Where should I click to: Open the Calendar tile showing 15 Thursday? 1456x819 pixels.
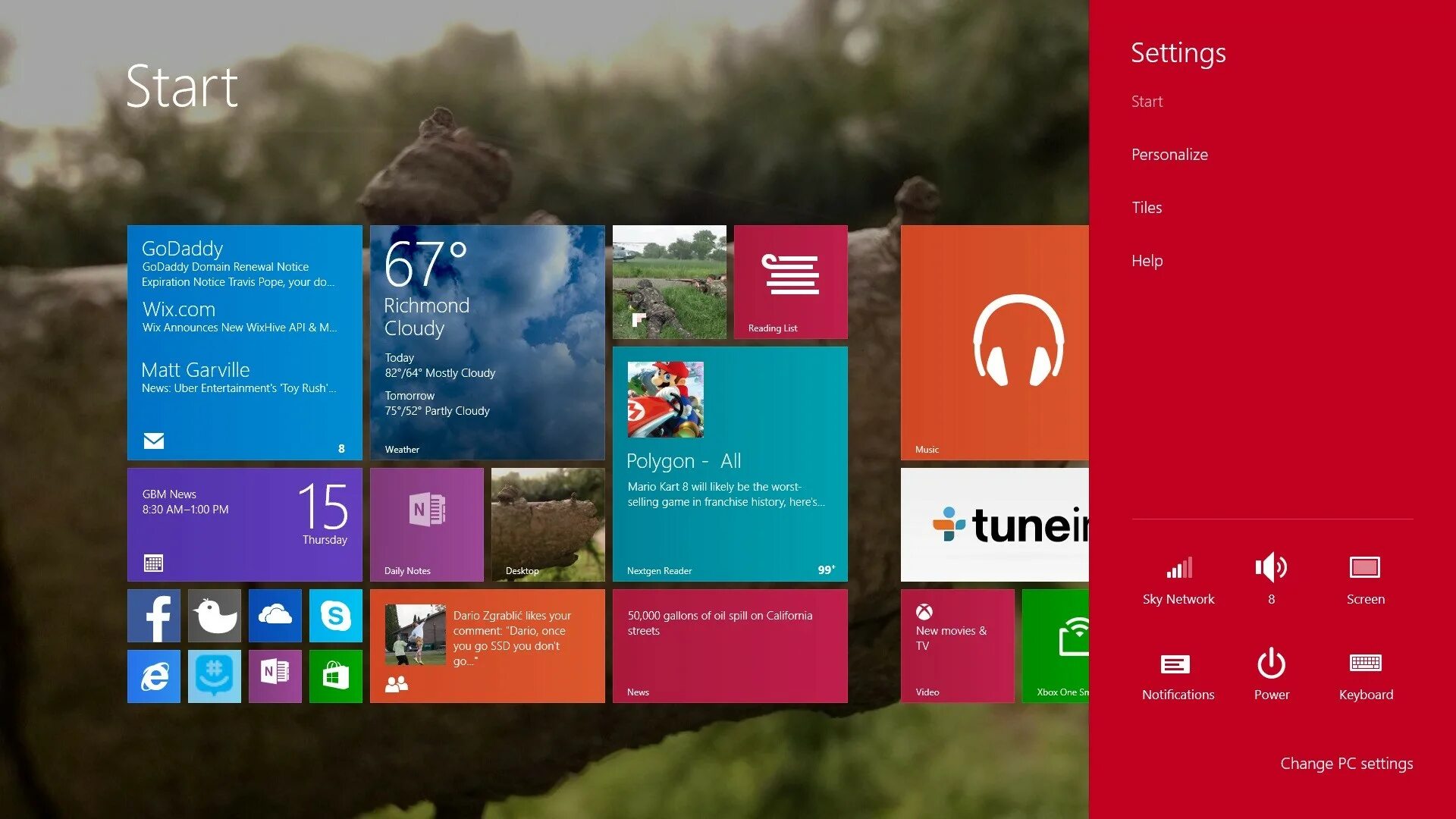click(244, 524)
